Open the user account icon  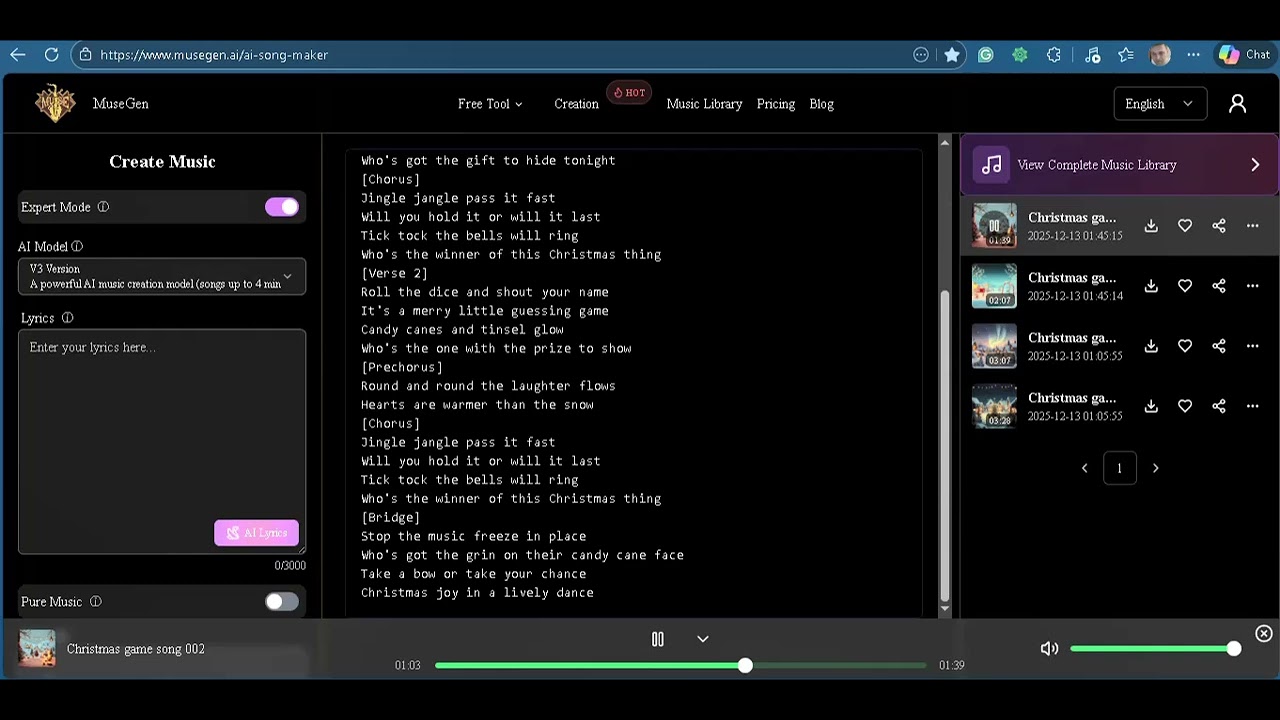[1237, 104]
